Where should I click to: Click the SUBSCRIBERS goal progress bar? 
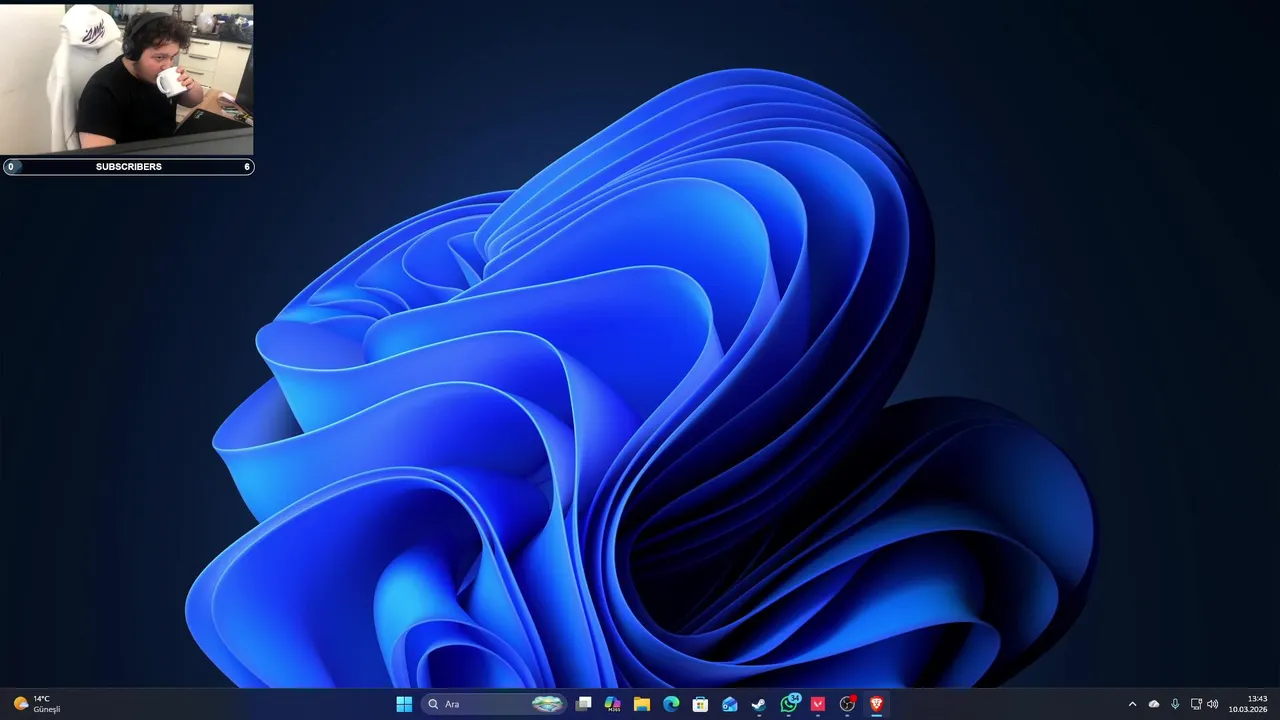click(x=128, y=167)
